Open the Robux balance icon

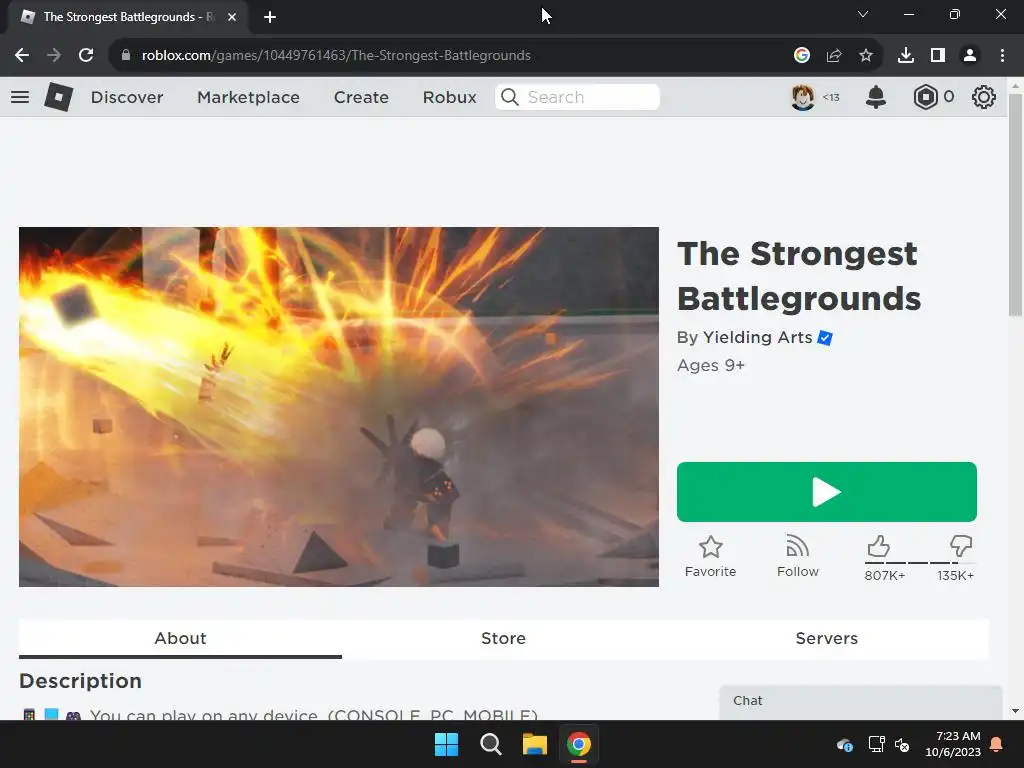coord(925,97)
